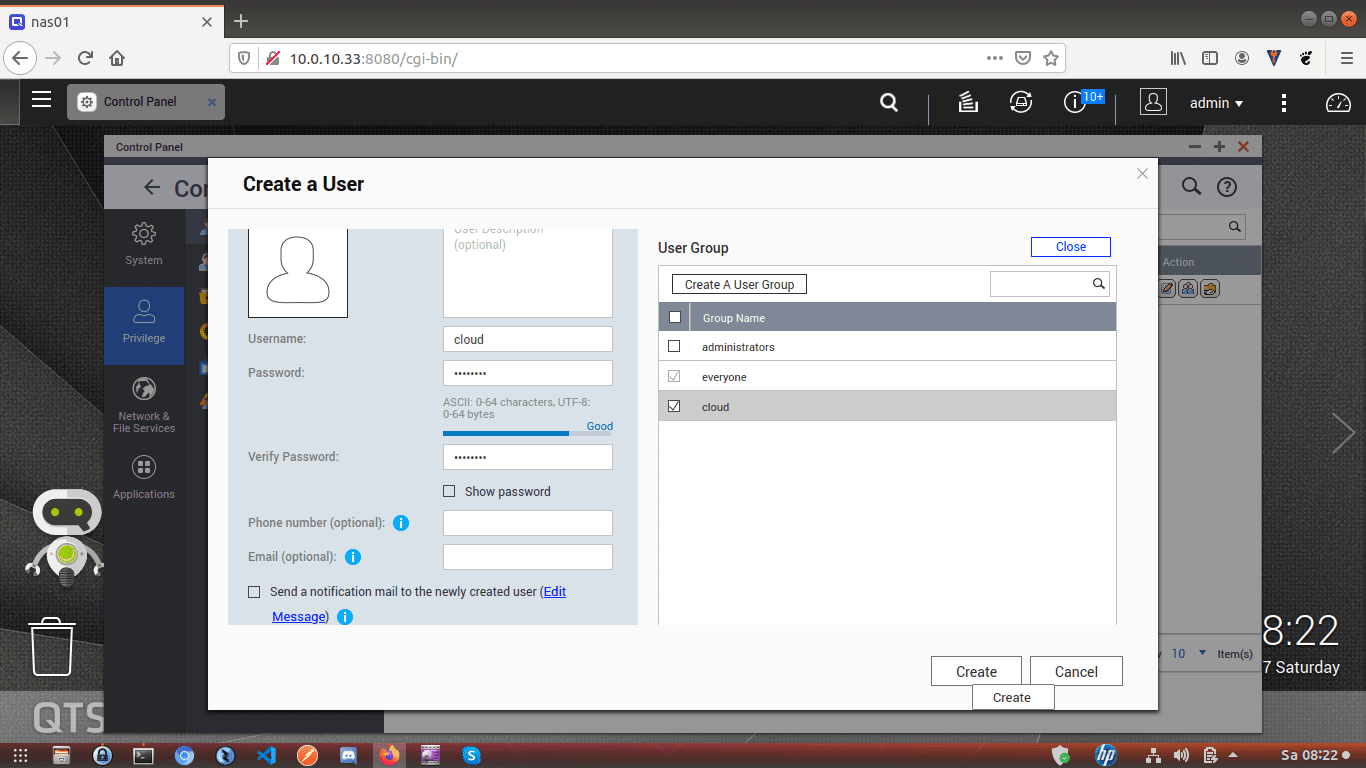Open the QTS search magnifier in top bar
This screenshot has height=768, width=1366.
tap(888, 102)
